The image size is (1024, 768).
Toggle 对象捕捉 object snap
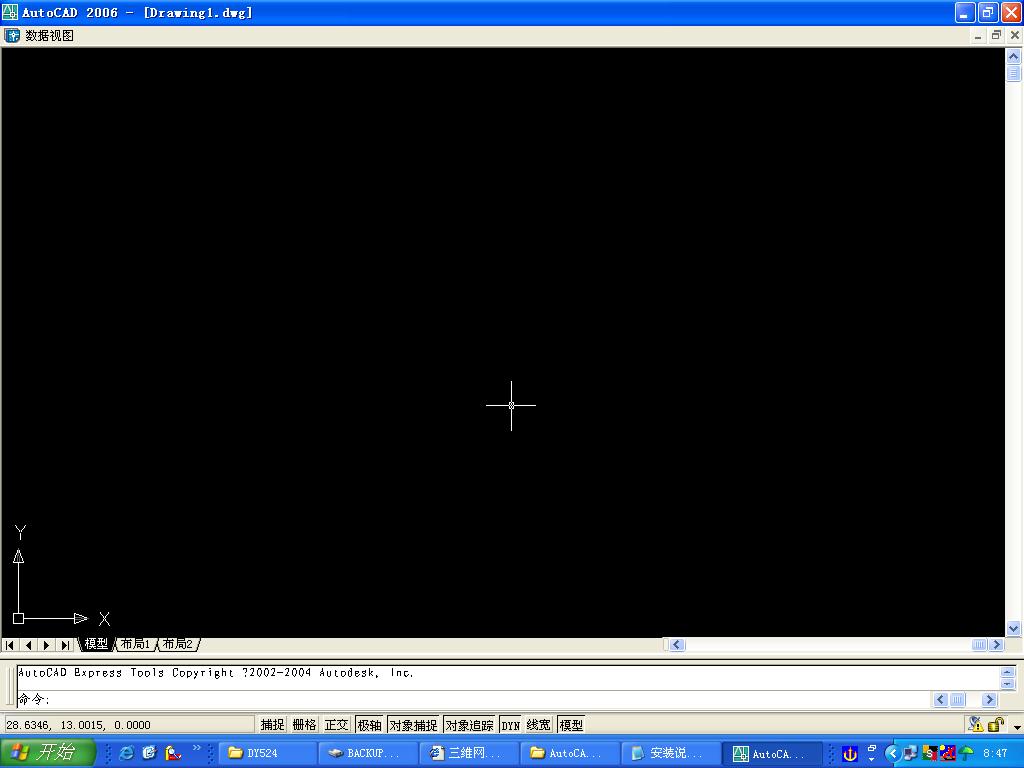click(x=413, y=725)
